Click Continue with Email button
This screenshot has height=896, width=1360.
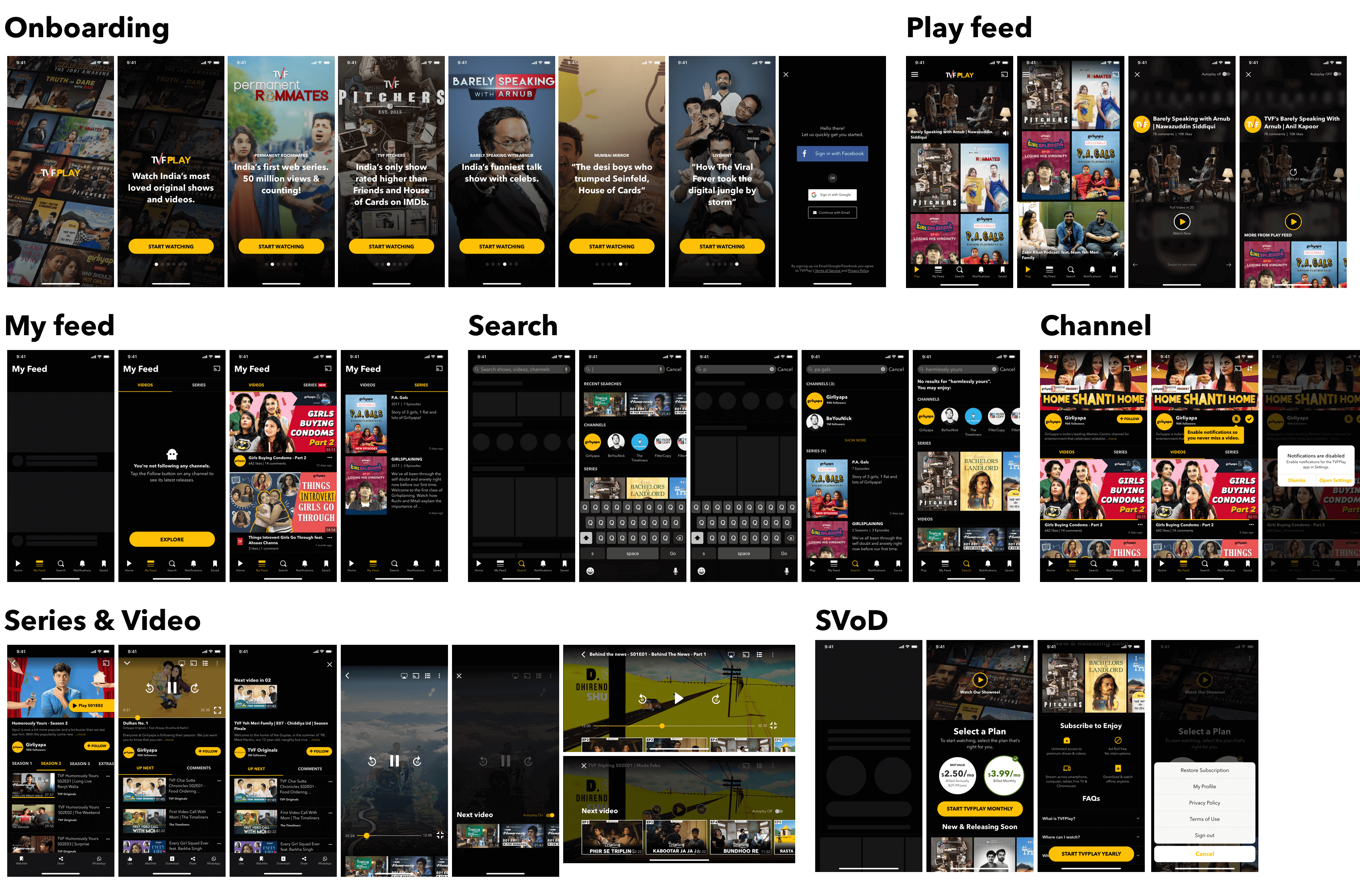click(832, 212)
